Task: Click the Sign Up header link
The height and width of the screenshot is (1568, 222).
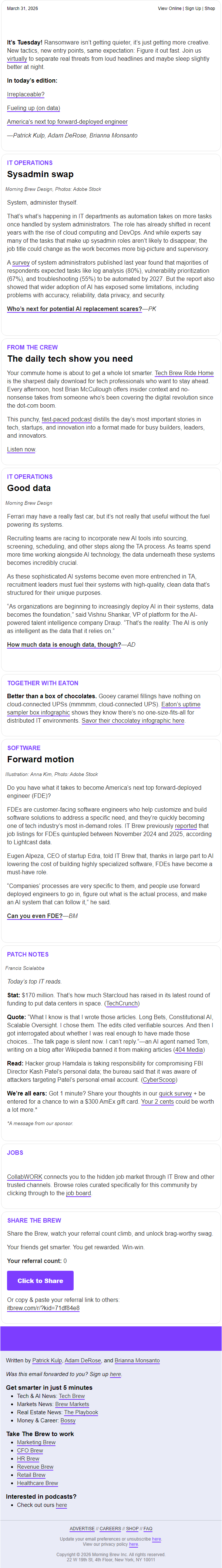Action: click(x=193, y=9)
